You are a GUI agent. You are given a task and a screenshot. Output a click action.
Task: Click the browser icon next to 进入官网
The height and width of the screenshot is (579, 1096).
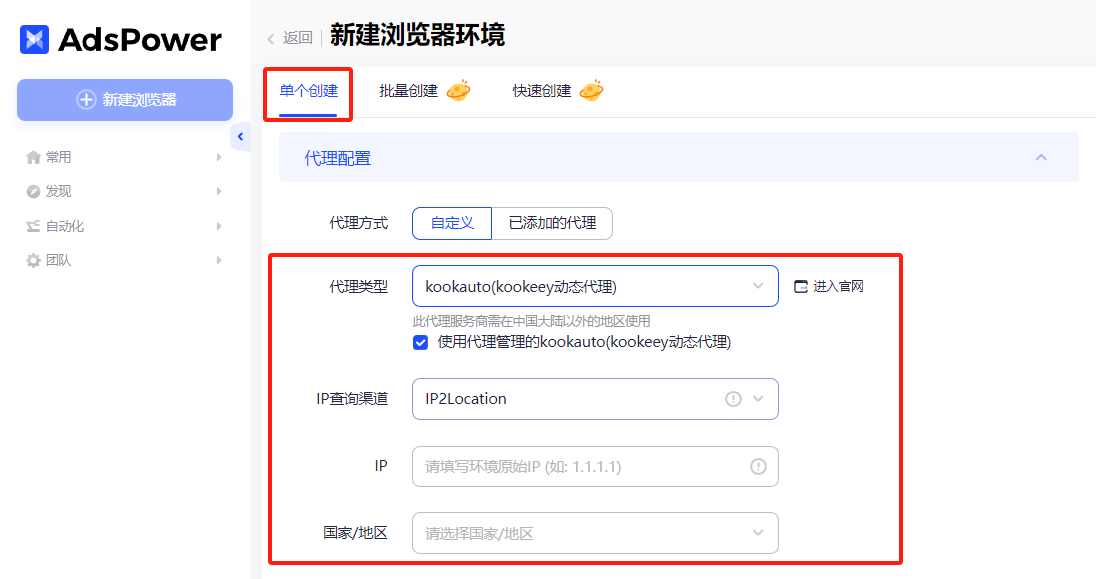click(x=800, y=286)
